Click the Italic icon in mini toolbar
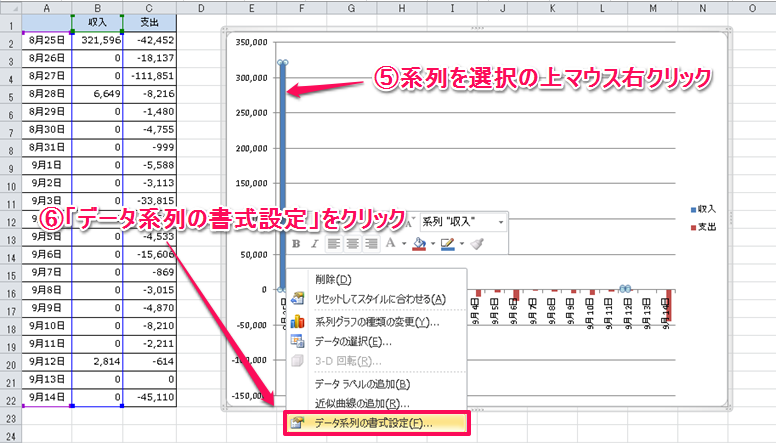776x443 pixels. 315,243
